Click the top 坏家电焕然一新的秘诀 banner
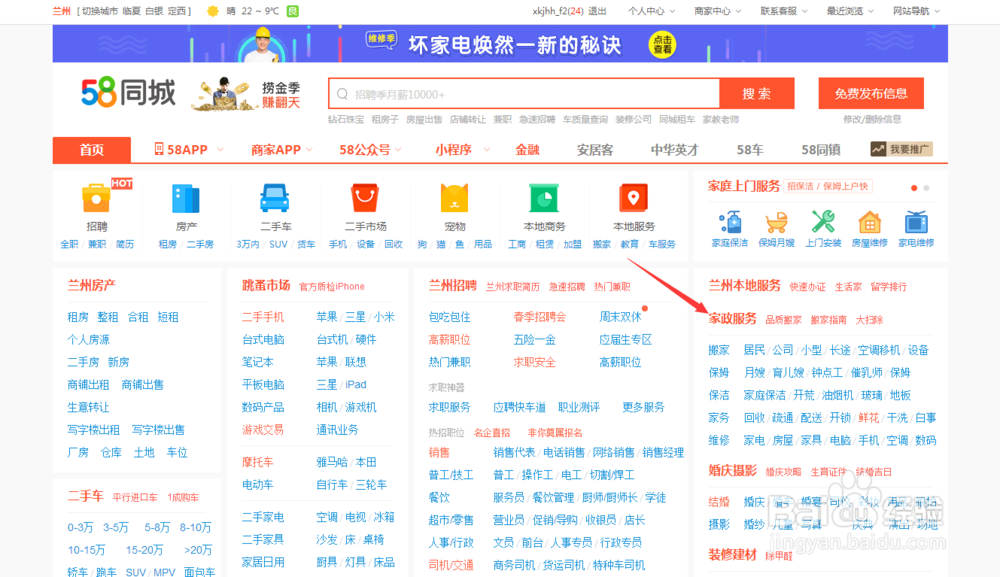 pos(500,44)
